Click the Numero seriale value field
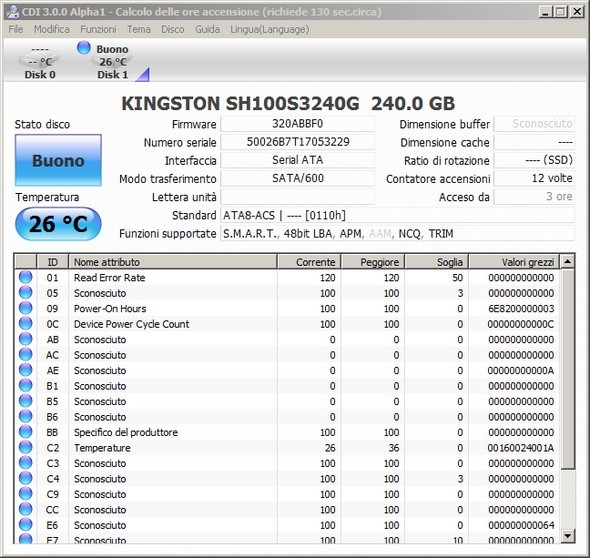 pyautogui.click(x=297, y=142)
